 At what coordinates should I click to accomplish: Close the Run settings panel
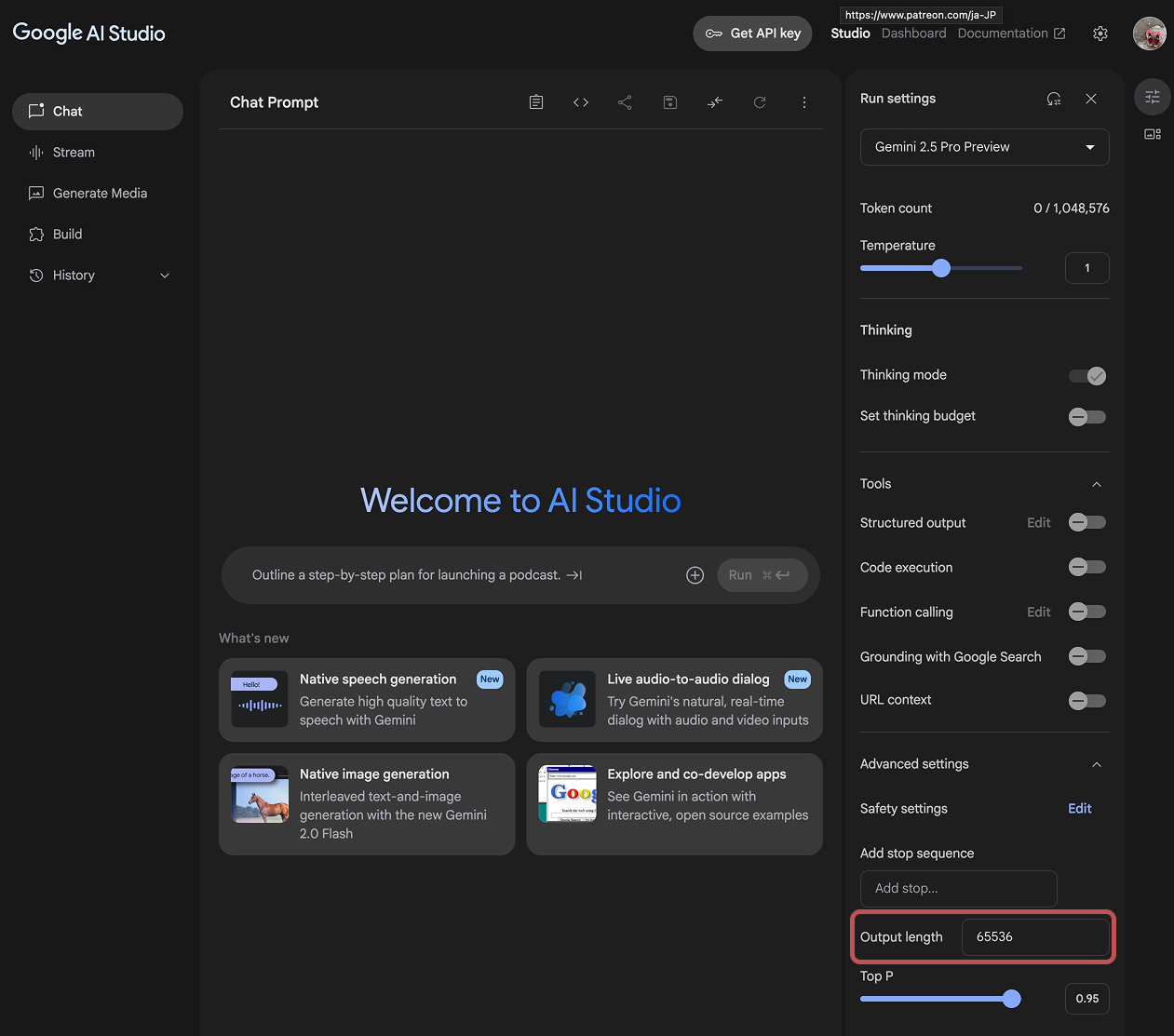[x=1091, y=99]
